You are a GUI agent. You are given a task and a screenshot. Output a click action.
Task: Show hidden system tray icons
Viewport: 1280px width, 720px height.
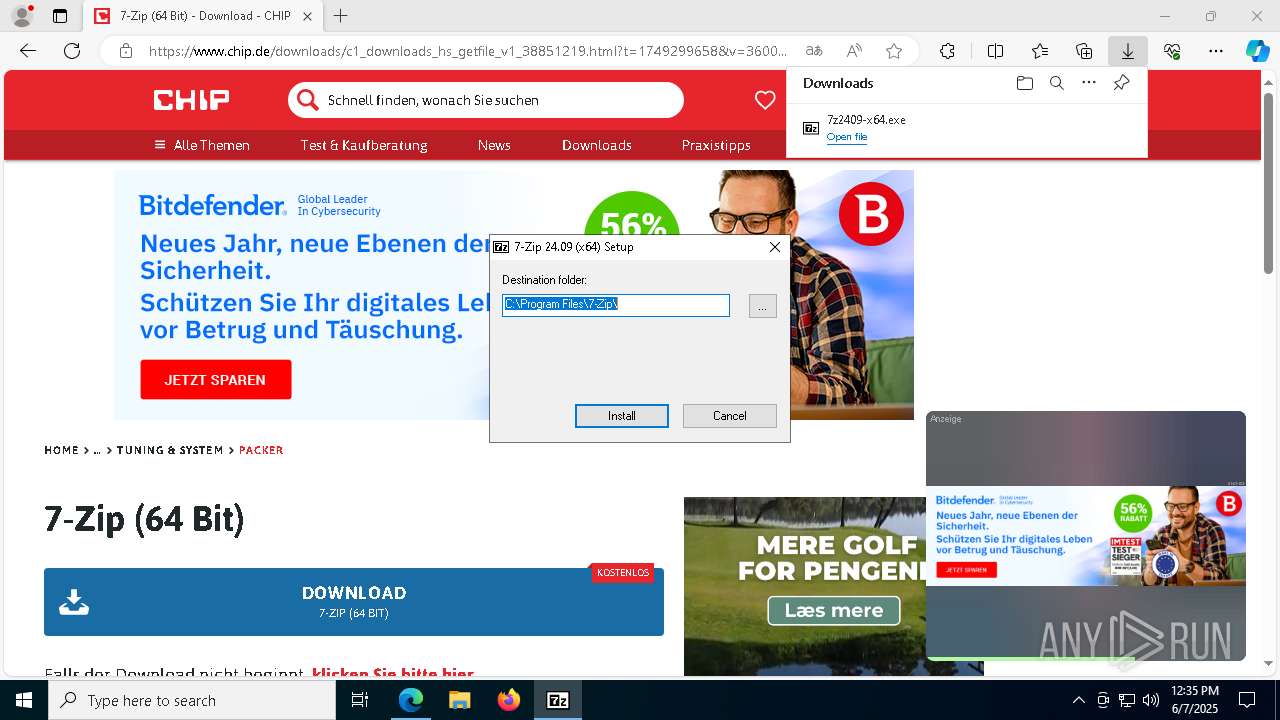click(x=1078, y=700)
